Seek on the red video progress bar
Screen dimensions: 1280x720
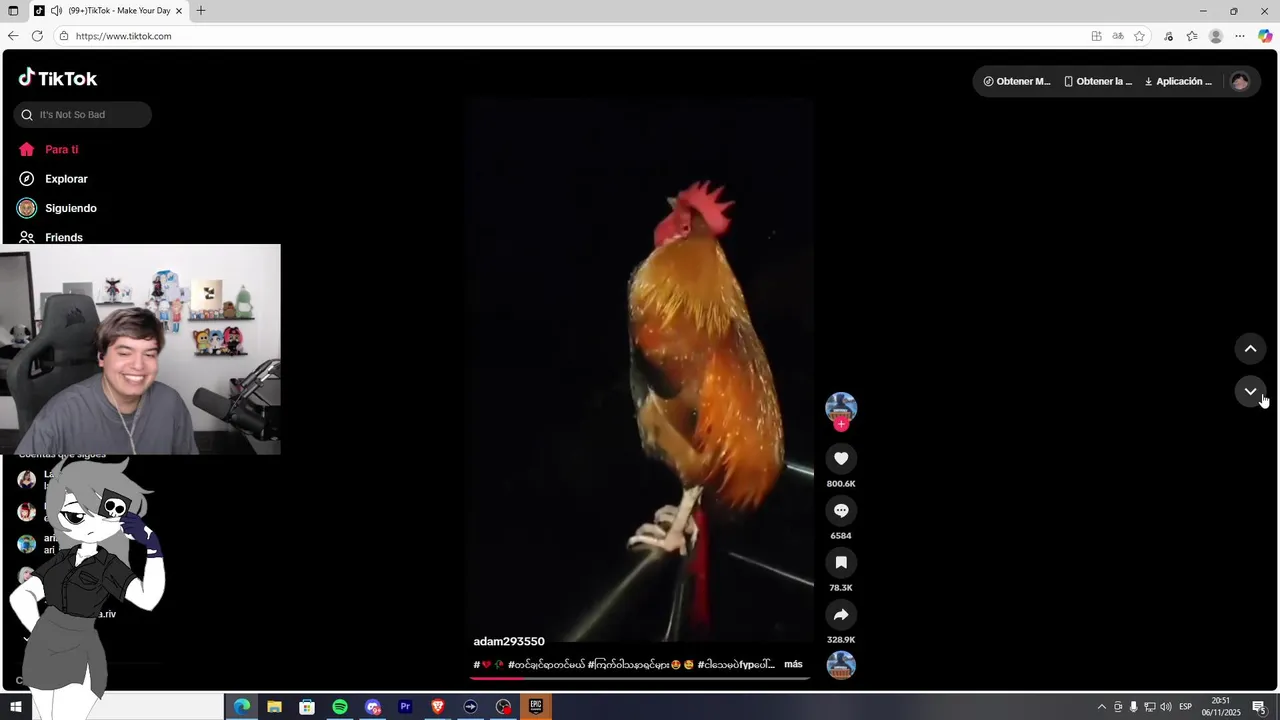[640, 678]
